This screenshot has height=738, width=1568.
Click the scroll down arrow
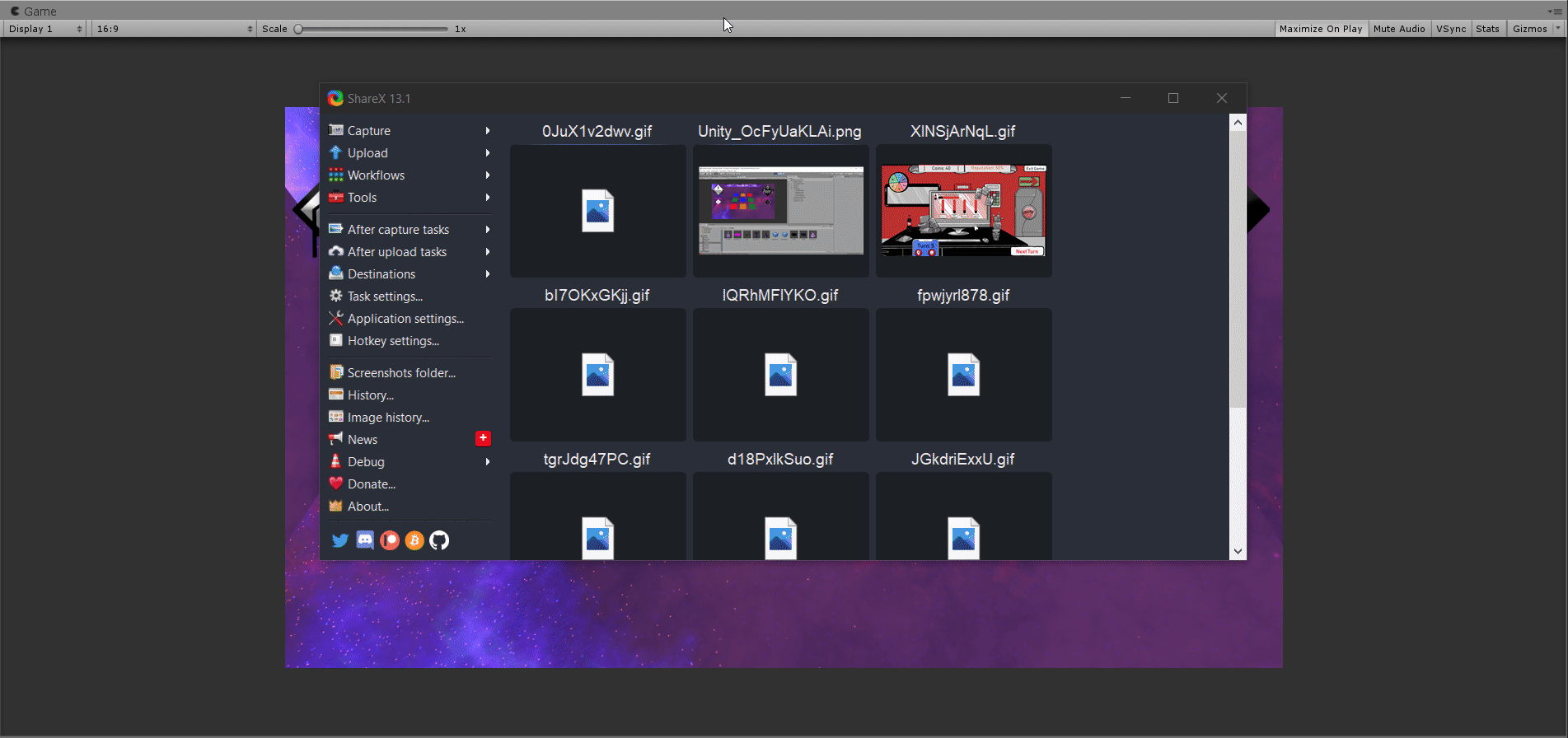[1238, 552]
